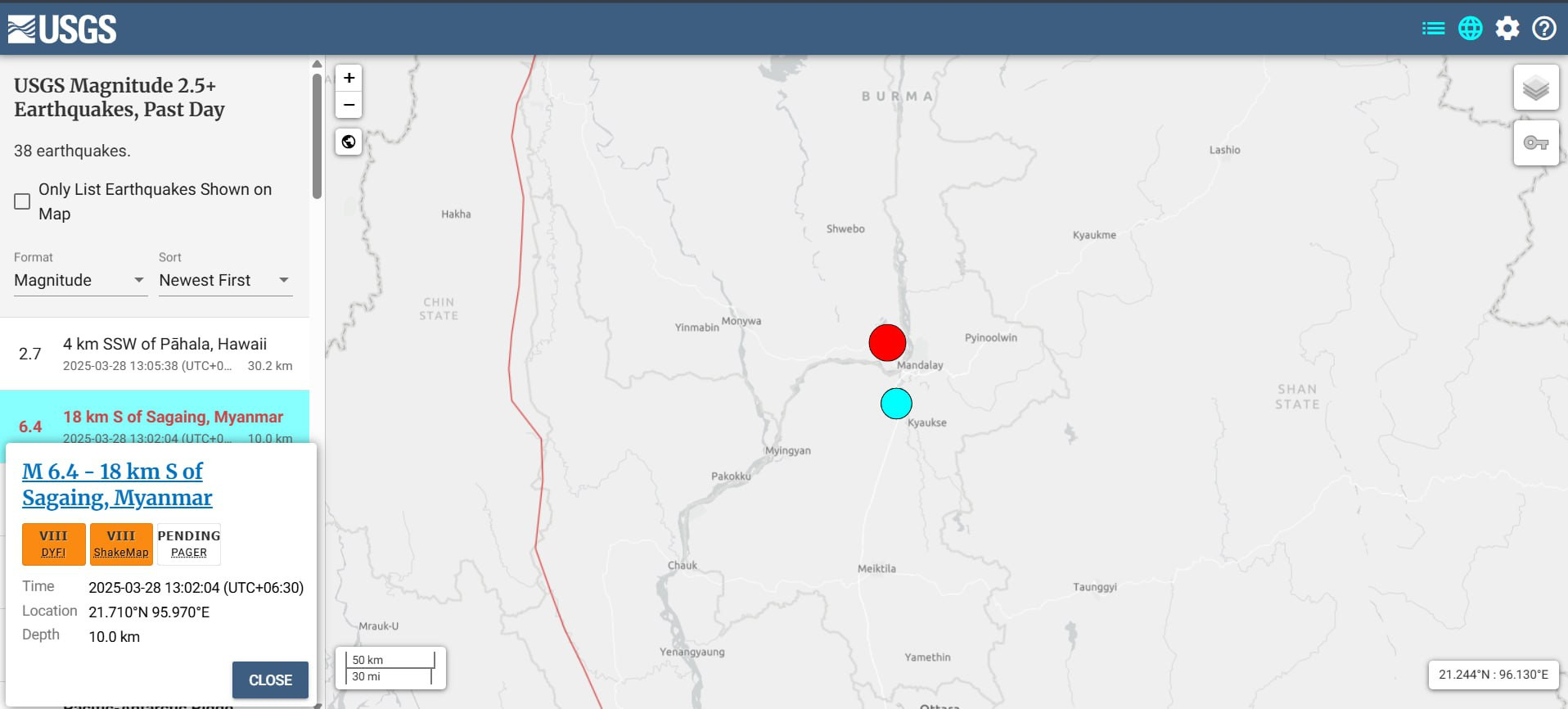Expand the Format Magnitude dropdown
The height and width of the screenshot is (709, 1568).
tap(79, 280)
